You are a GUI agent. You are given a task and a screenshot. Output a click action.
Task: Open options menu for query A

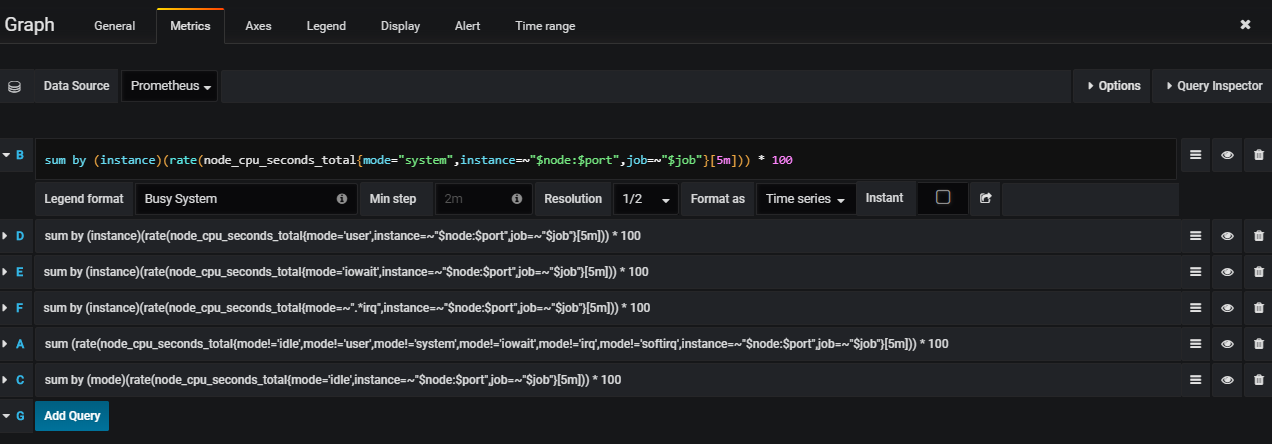(x=1193, y=344)
